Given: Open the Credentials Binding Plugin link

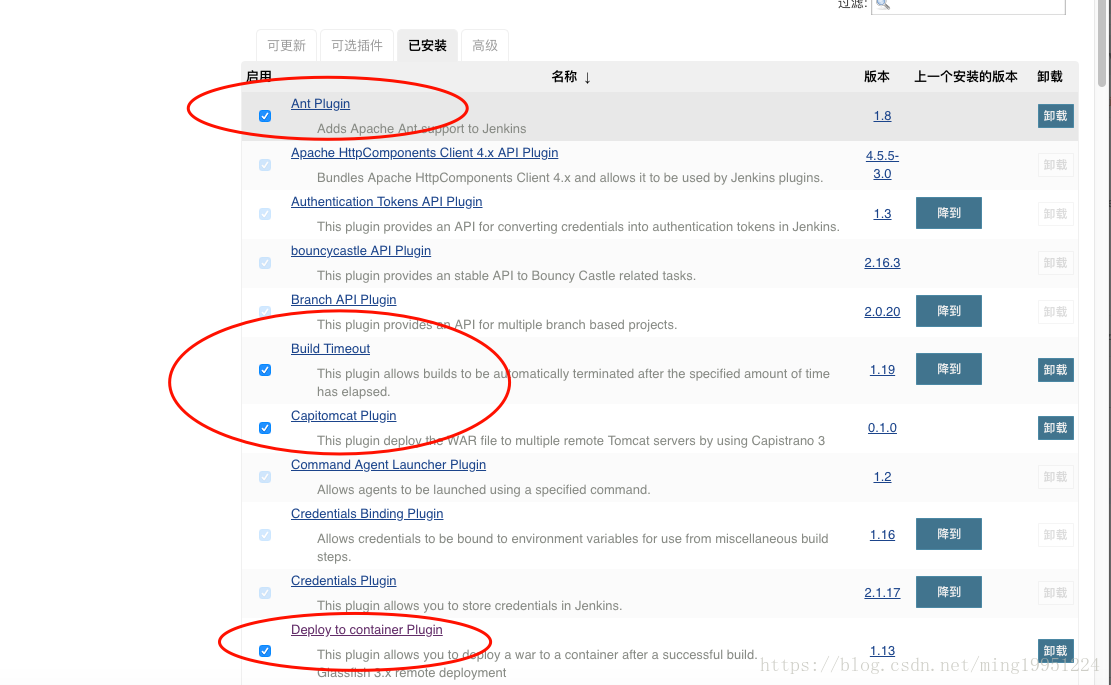Looking at the screenshot, I should click(367, 514).
